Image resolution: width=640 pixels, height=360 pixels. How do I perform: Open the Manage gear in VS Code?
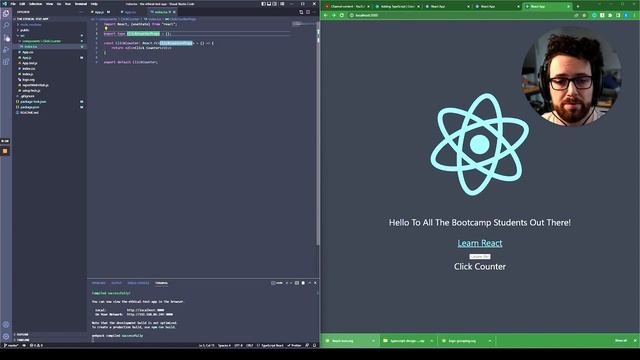6,337
